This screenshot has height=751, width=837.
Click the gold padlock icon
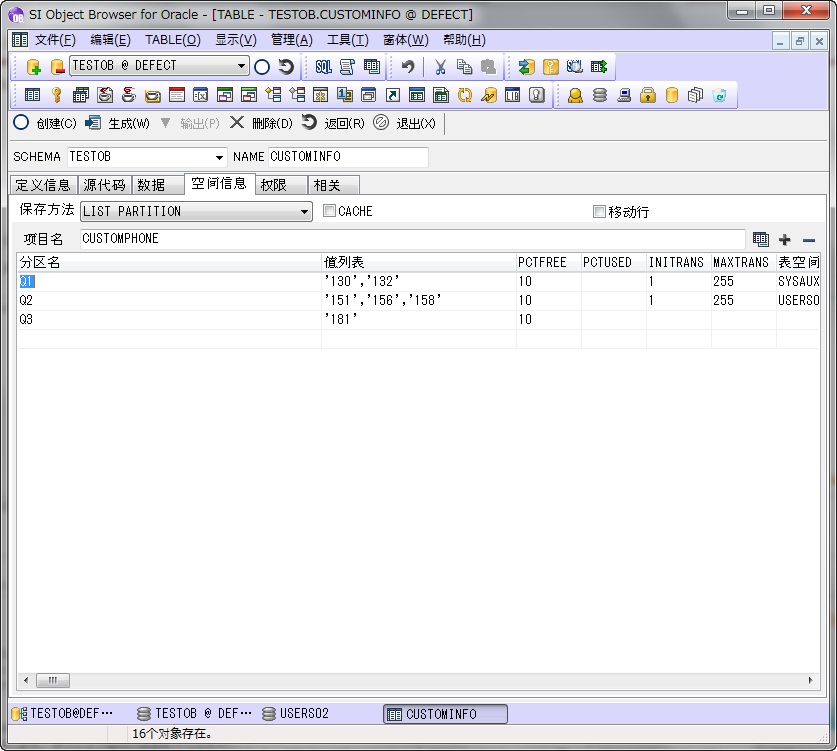[648, 95]
